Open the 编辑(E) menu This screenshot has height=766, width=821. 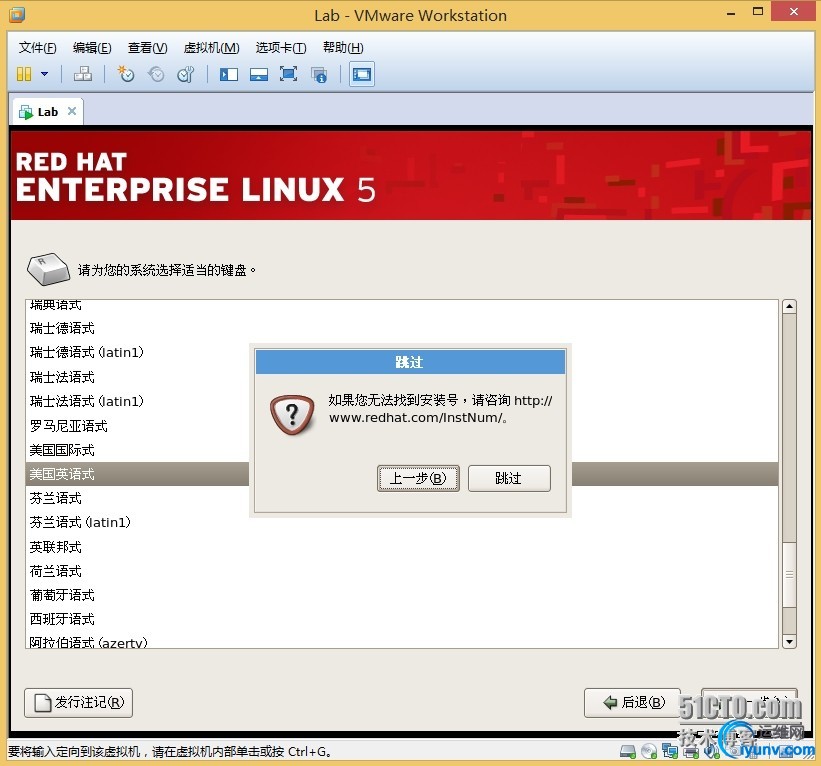tap(92, 48)
